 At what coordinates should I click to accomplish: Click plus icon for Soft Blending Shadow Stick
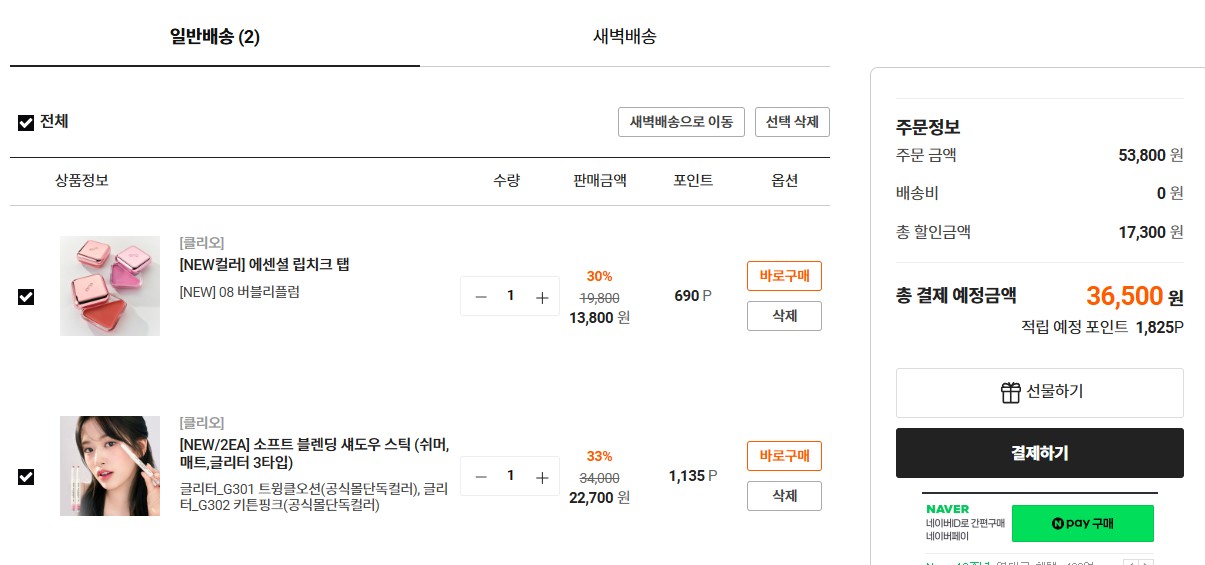542,477
